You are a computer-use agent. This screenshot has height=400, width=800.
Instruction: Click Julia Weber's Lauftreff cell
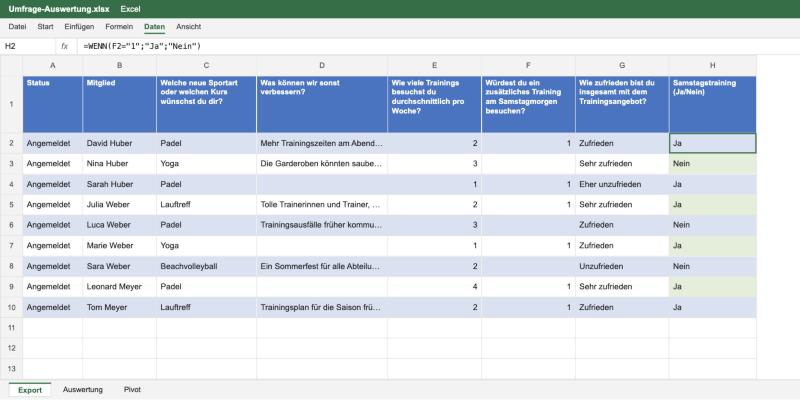[x=206, y=205]
